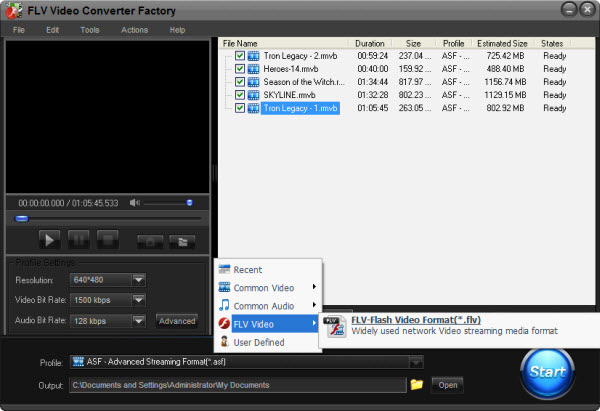Choose FLV-Flash Video Format(*.flv) link

coord(416,320)
